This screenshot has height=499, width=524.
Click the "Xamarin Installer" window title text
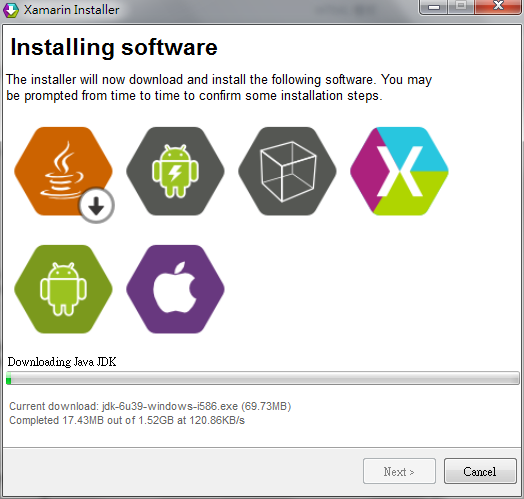click(72, 10)
